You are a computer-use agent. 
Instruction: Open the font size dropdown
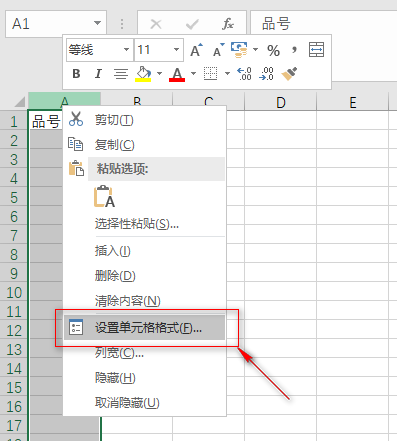pos(176,50)
